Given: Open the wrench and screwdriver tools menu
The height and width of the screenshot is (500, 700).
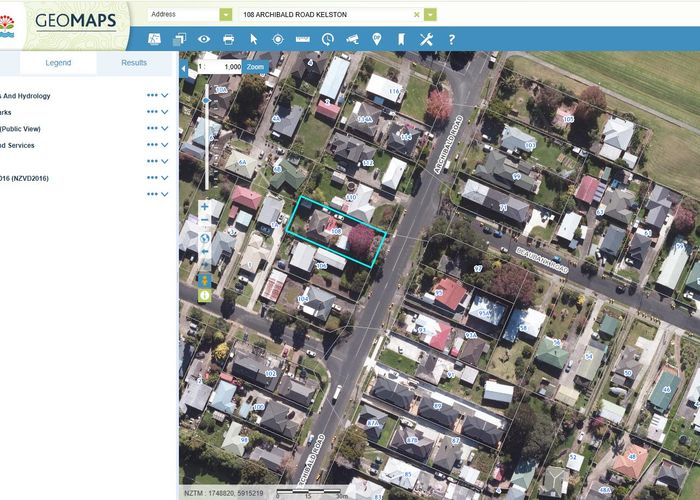Looking at the screenshot, I should pyautogui.click(x=426, y=39).
